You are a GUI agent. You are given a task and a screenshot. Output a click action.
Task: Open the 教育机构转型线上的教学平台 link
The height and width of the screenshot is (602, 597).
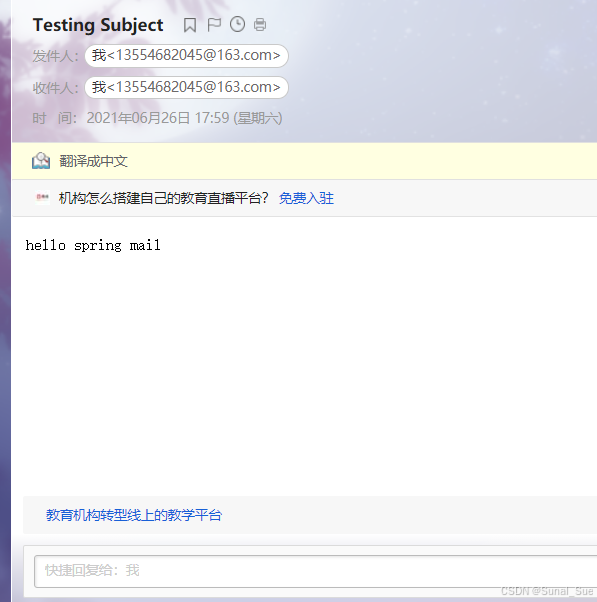pyautogui.click(x=134, y=515)
